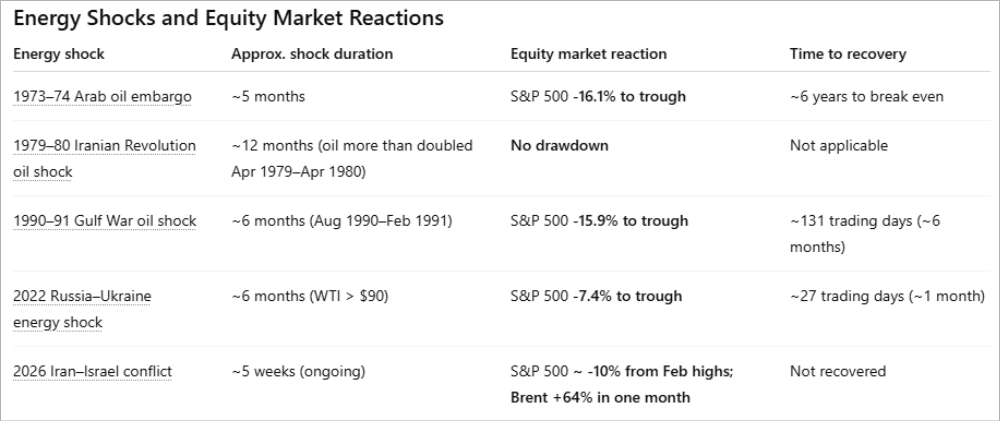The image size is (1000, 421).
Task: Select the Time to recovery column header
Action: coord(848,54)
